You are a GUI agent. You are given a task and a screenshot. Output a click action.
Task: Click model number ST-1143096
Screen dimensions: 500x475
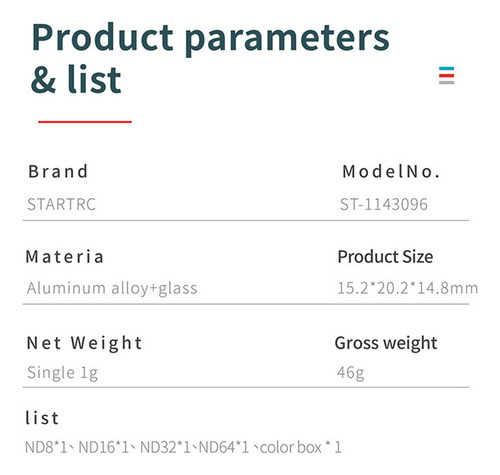384,204
